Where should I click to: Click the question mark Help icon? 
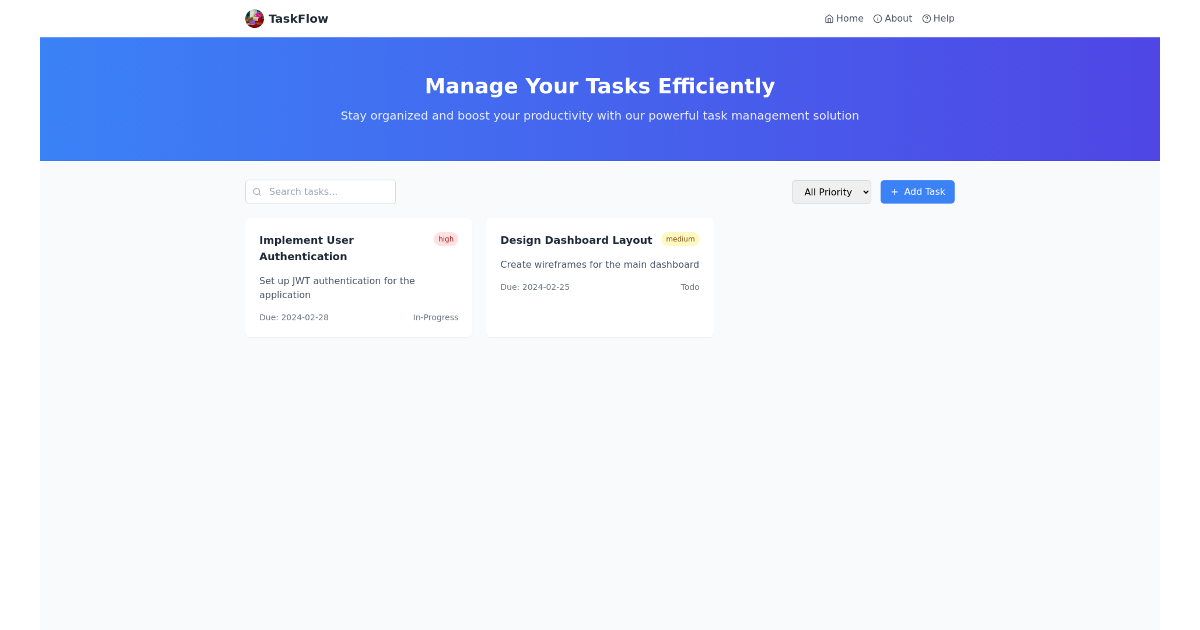coord(924,18)
